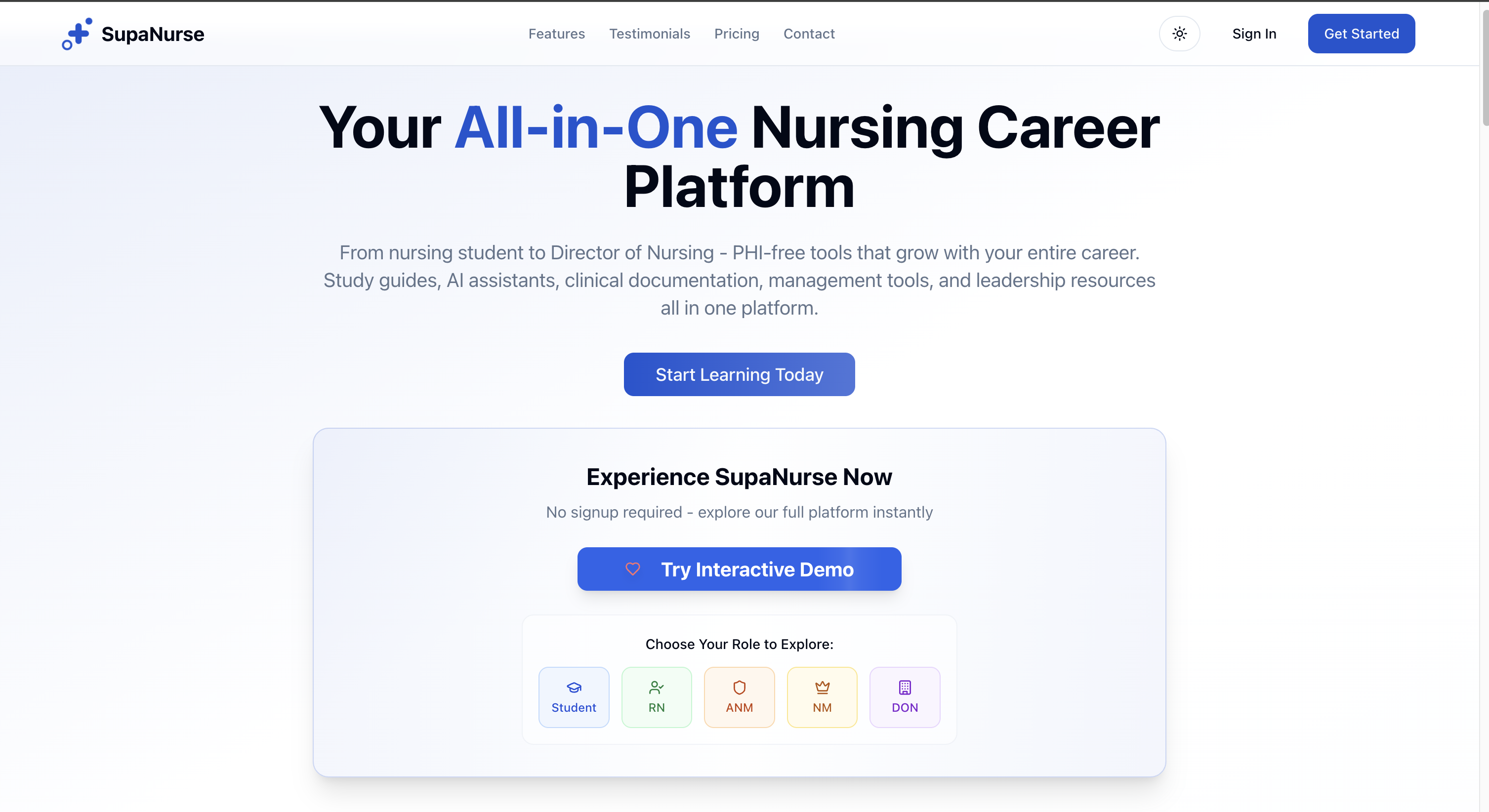Select the DON building icon
The image size is (1489, 812).
[x=905, y=688]
